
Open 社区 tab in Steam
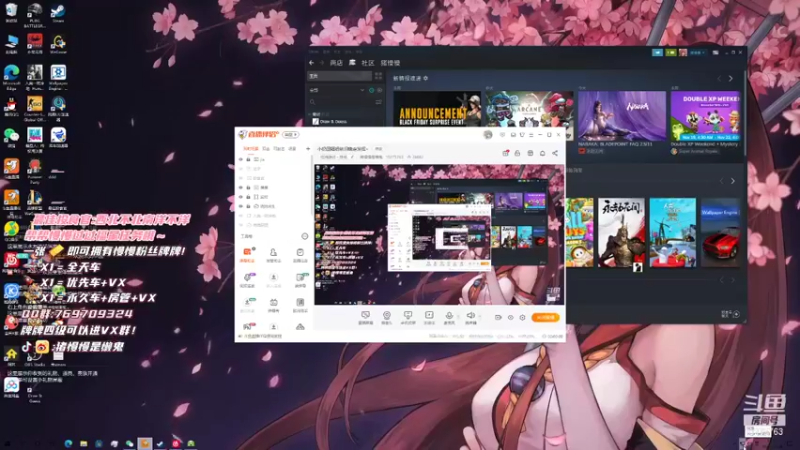(368, 63)
